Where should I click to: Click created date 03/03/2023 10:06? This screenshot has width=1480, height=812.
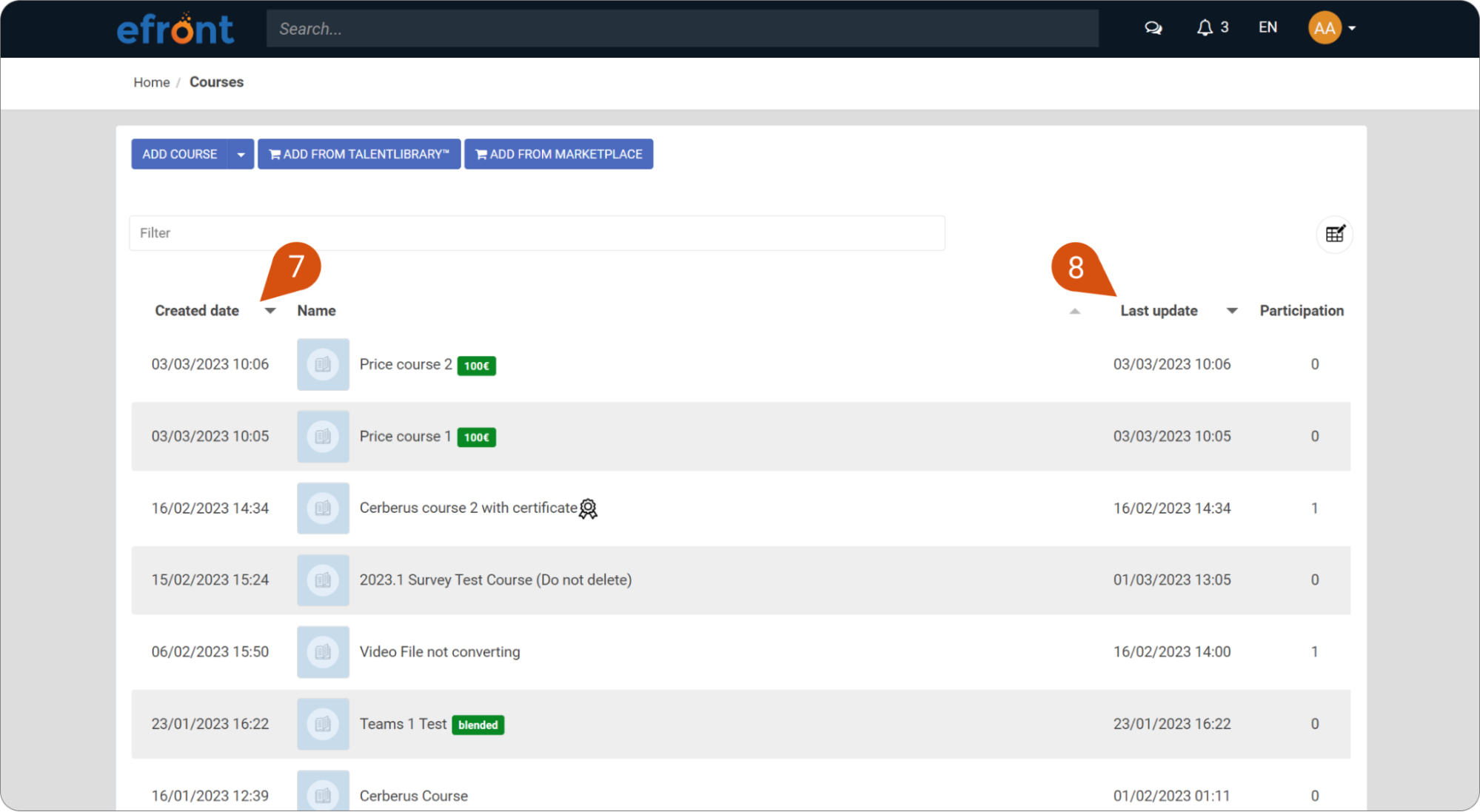tap(210, 364)
